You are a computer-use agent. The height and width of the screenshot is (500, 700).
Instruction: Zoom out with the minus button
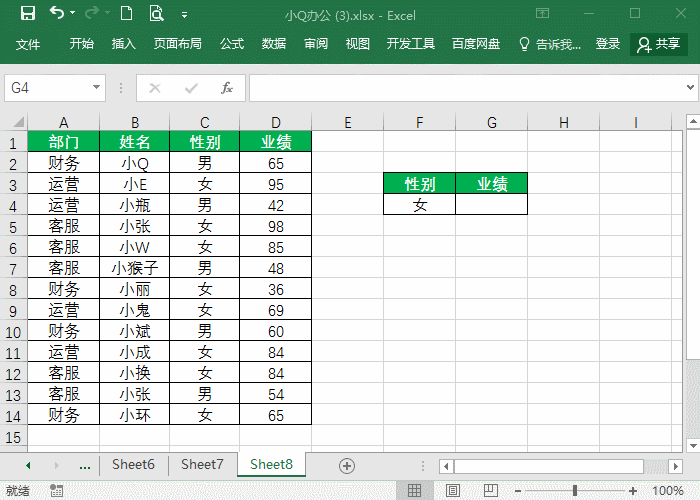coord(518,491)
